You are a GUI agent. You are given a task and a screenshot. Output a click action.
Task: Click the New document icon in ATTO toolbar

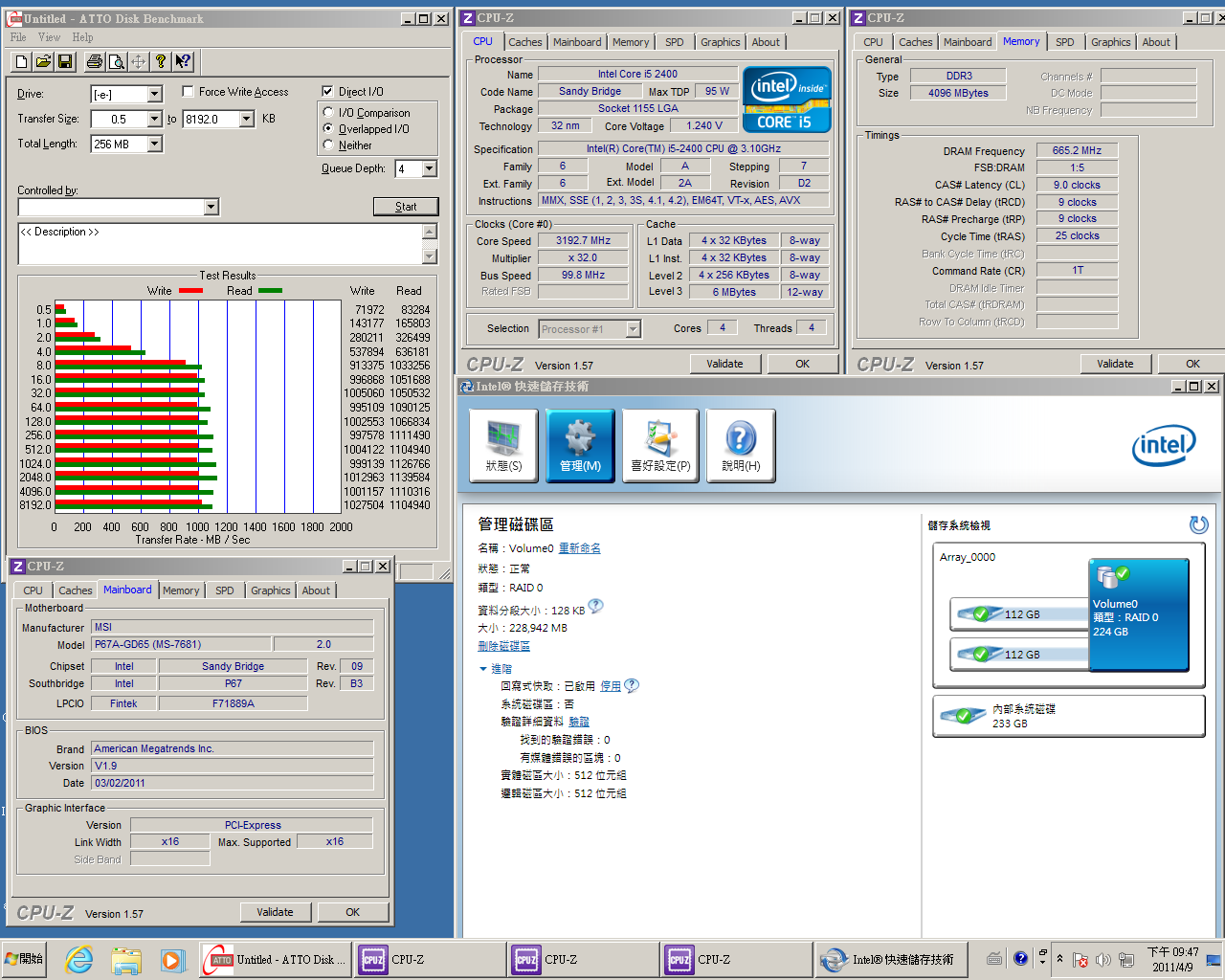point(22,61)
